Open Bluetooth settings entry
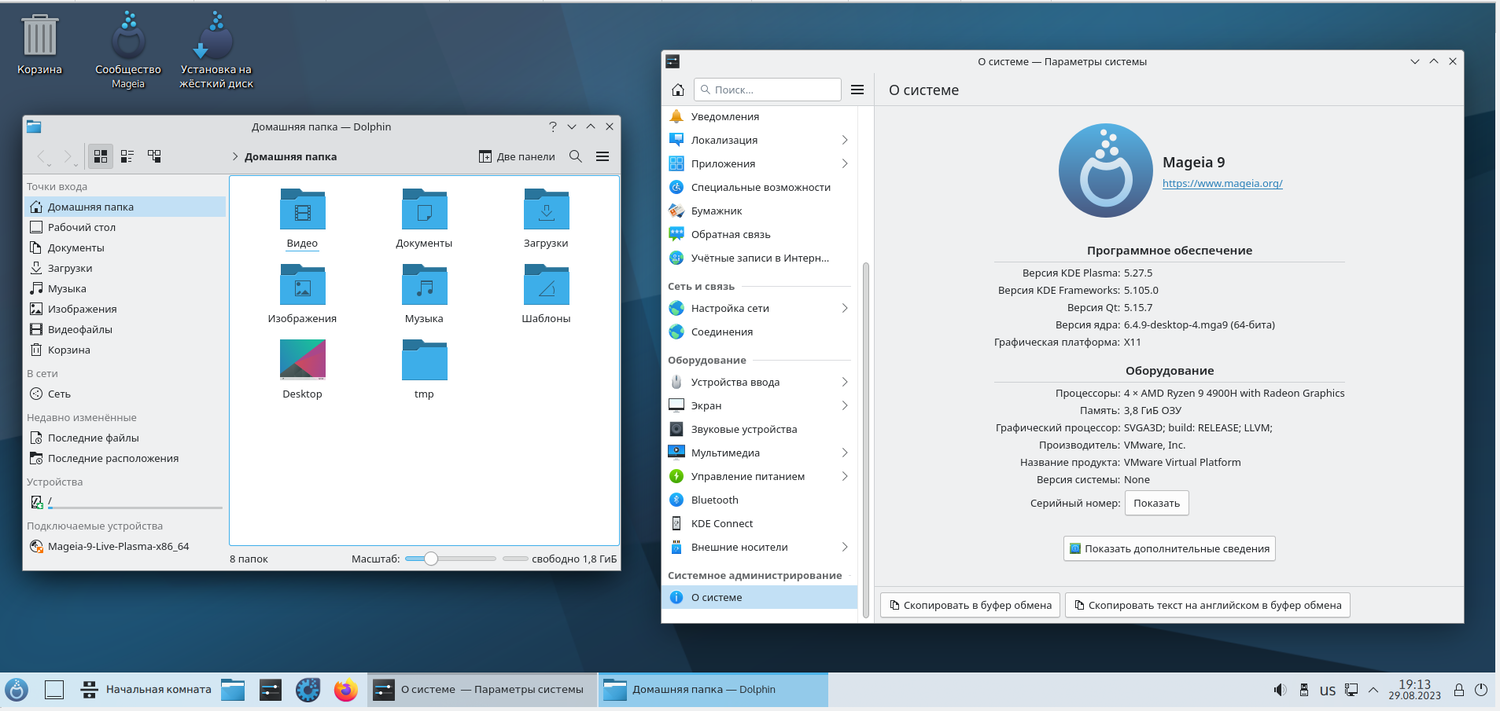The height and width of the screenshot is (711, 1500). coord(759,500)
